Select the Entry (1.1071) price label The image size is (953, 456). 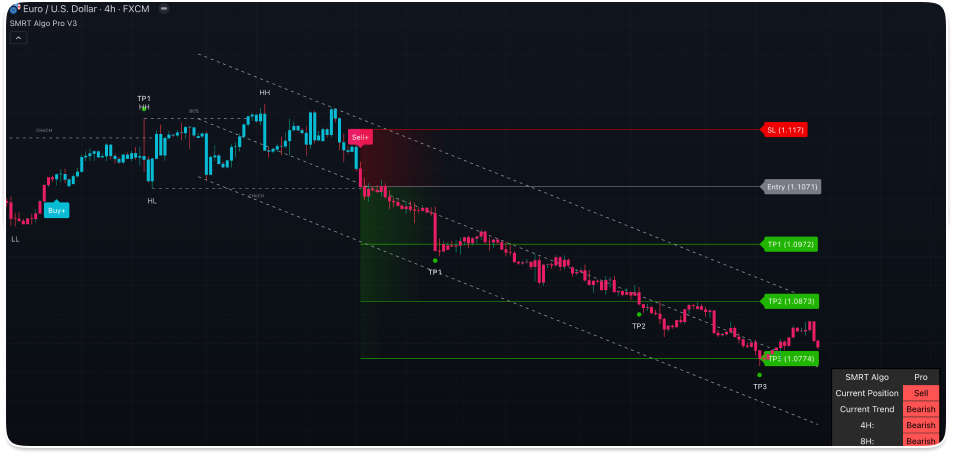coord(791,187)
